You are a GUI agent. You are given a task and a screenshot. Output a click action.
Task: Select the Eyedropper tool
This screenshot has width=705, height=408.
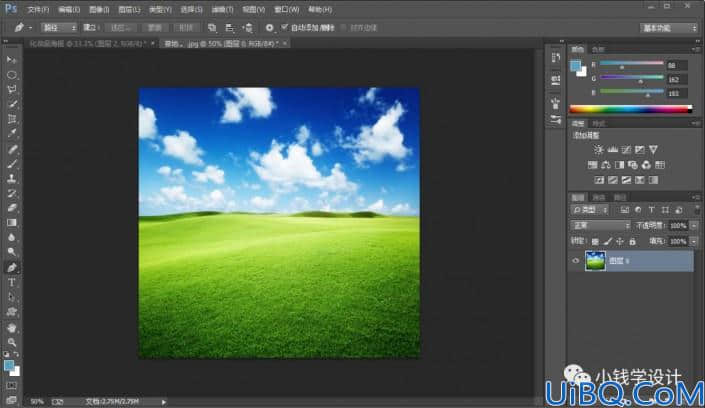12,134
